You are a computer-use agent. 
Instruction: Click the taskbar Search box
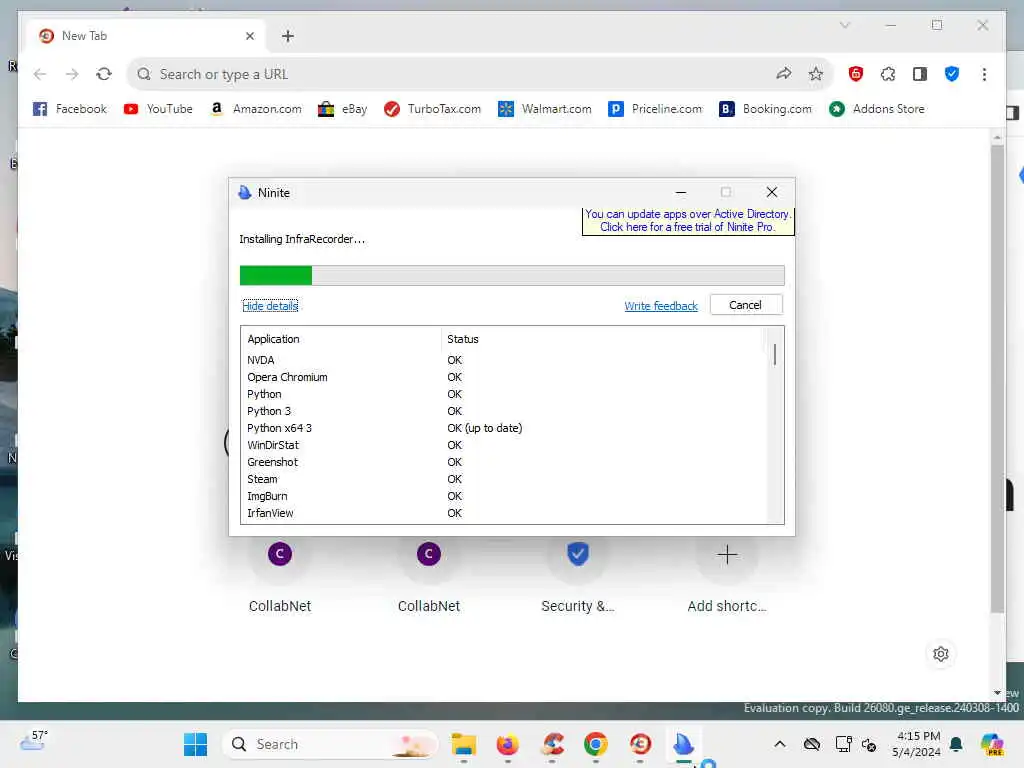coord(330,744)
